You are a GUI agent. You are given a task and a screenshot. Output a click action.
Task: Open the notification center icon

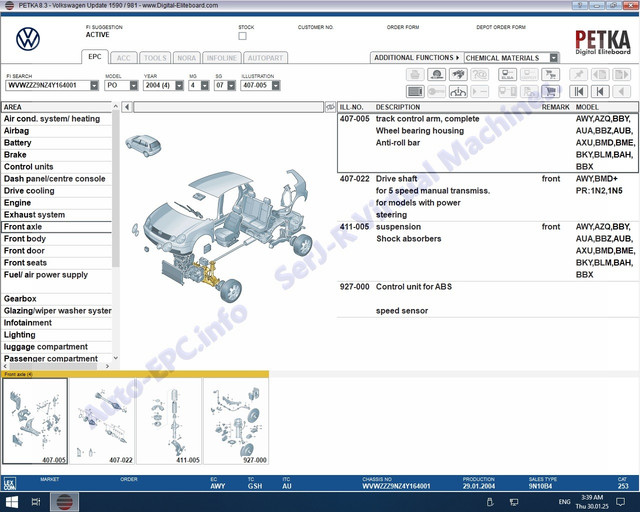[x=620, y=502]
